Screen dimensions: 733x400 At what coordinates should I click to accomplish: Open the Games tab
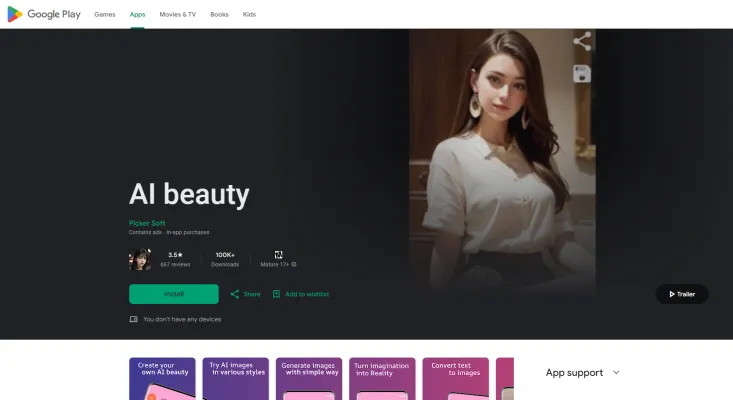[104, 15]
